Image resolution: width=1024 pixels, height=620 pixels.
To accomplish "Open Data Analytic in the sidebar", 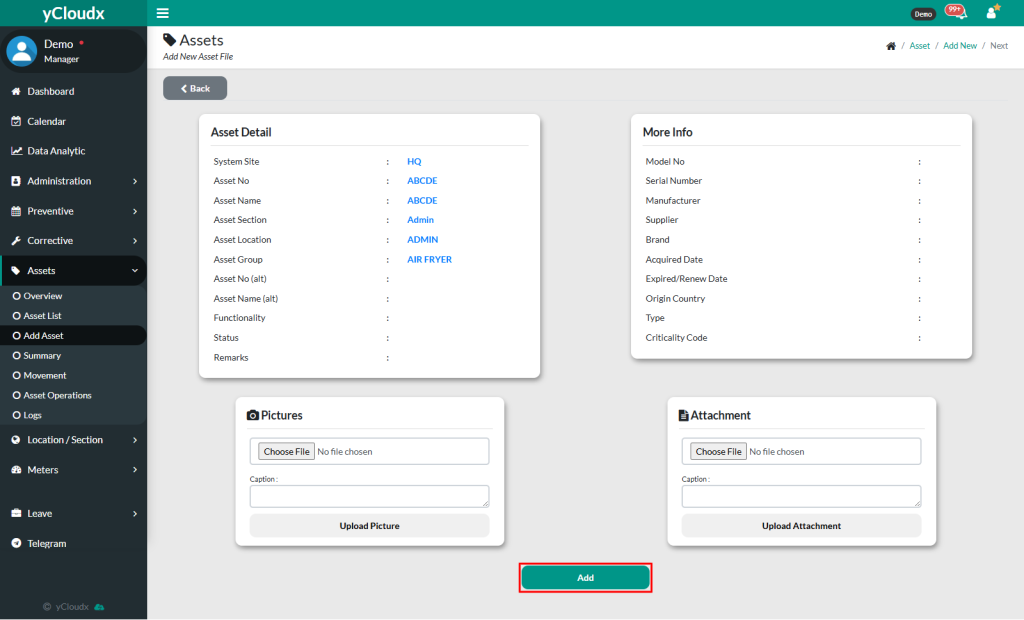I will coord(56,151).
